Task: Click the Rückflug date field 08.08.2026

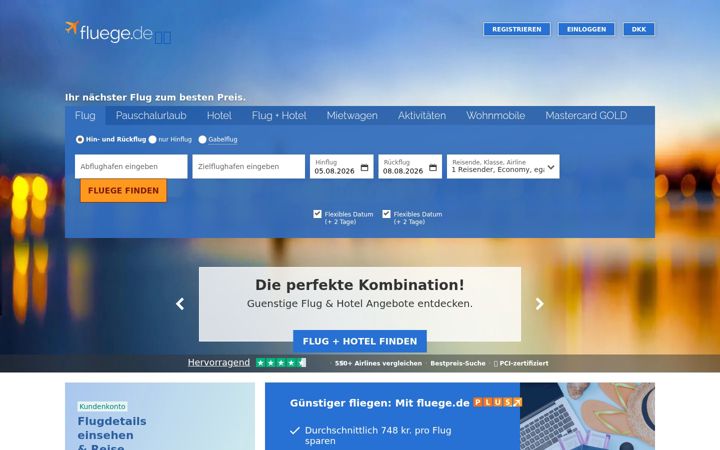Action: (x=410, y=166)
